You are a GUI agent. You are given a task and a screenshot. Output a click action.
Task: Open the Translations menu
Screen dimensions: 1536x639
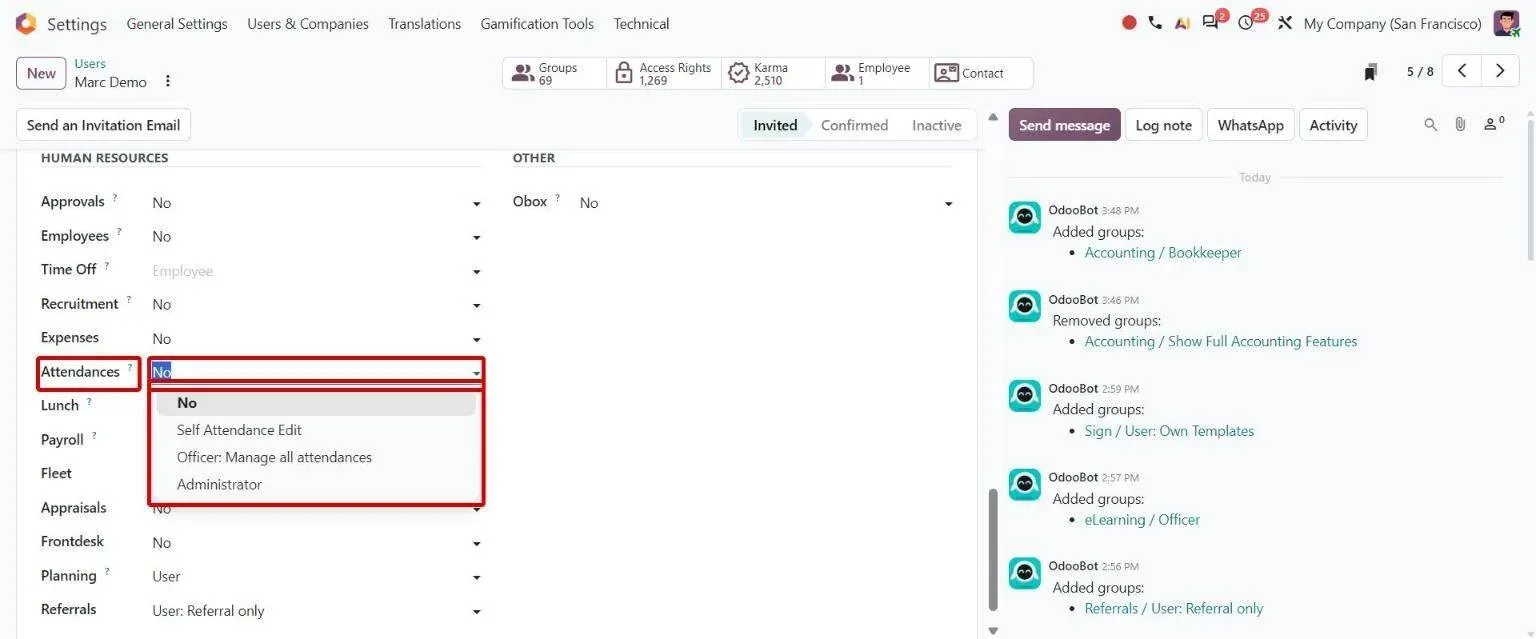coord(425,23)
